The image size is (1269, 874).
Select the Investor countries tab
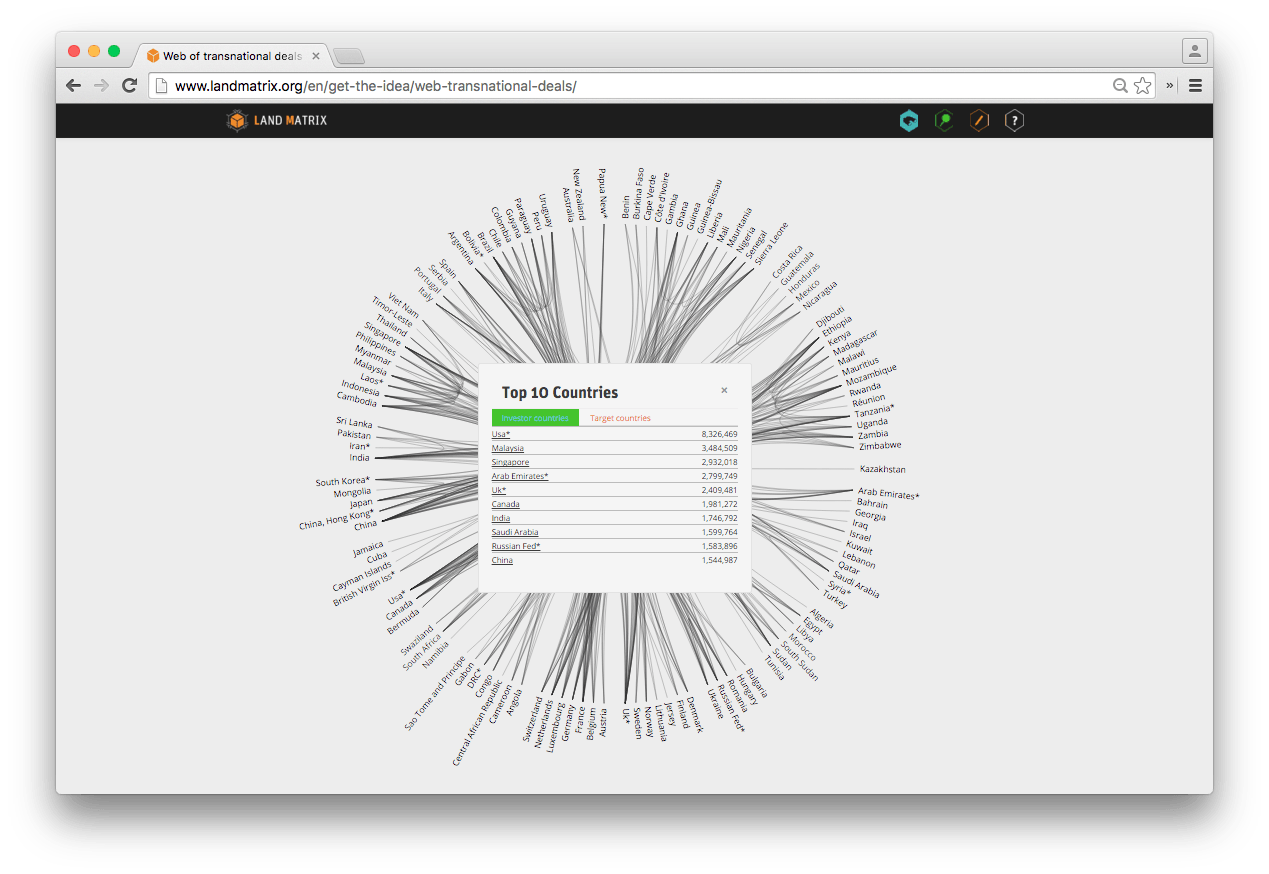[x=535, y=418]
